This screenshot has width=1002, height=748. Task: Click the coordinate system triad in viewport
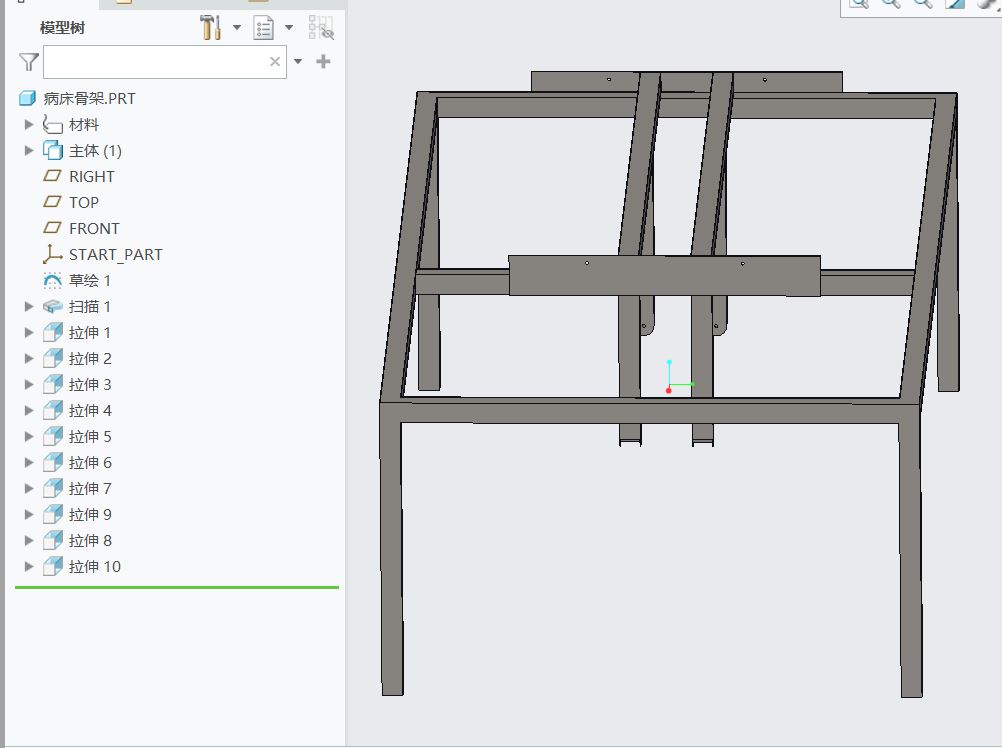679,377
